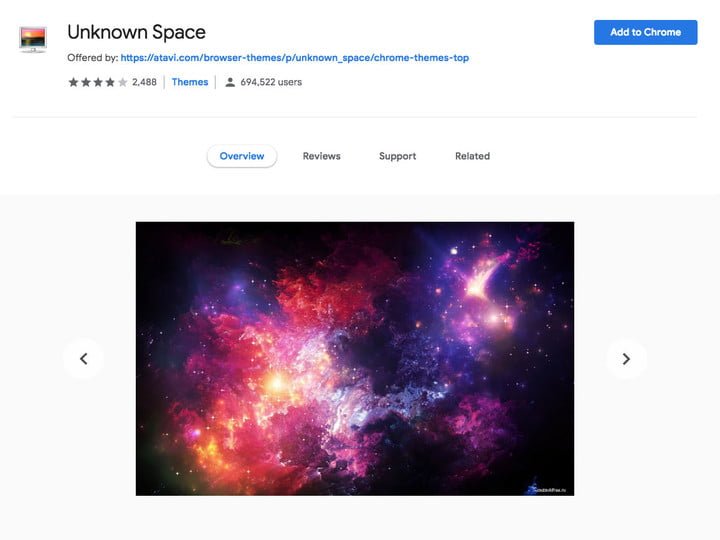Screen dimensions: 720x540
Task: Click the fourth rating star
Action: (x=110, y=82)
